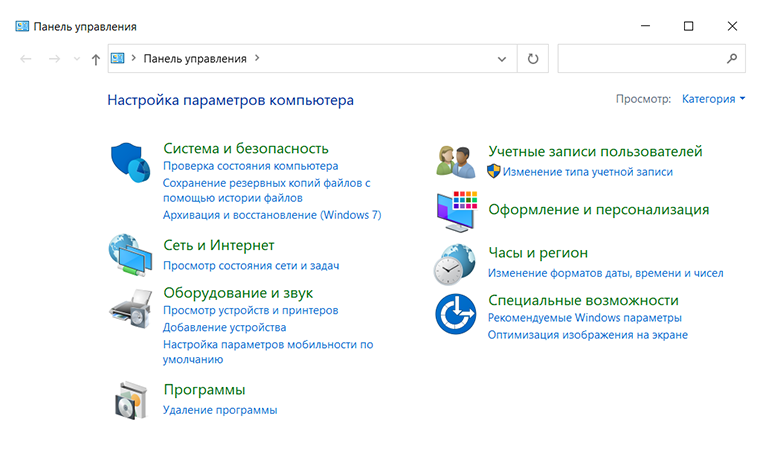The height and width of the screenshot is (451, 760).
Task: Select Панель управления breadcrumb item
Action: click(195, 59)
